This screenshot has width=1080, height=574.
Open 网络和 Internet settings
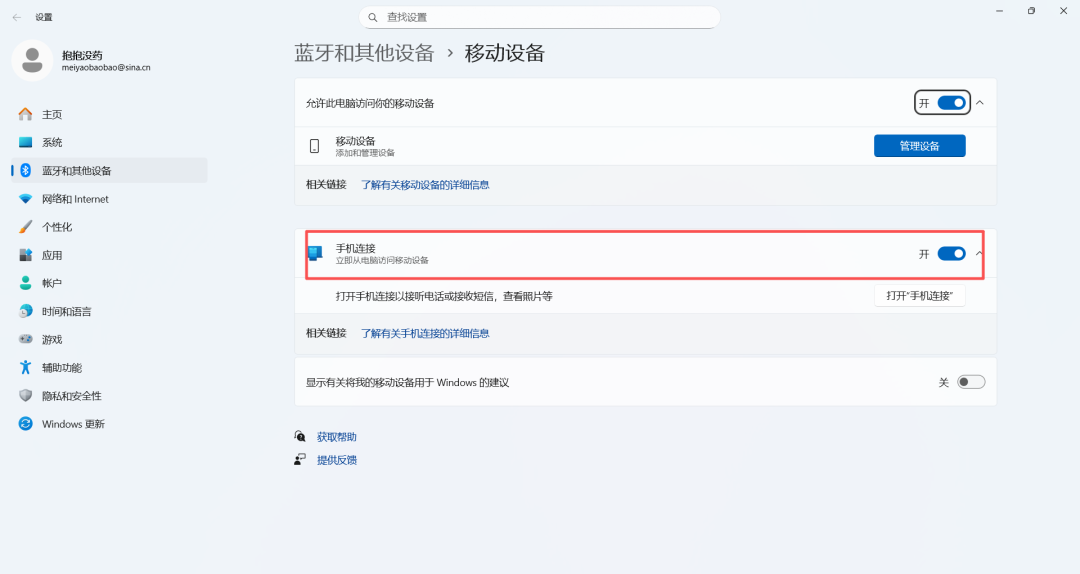point(110,198)
